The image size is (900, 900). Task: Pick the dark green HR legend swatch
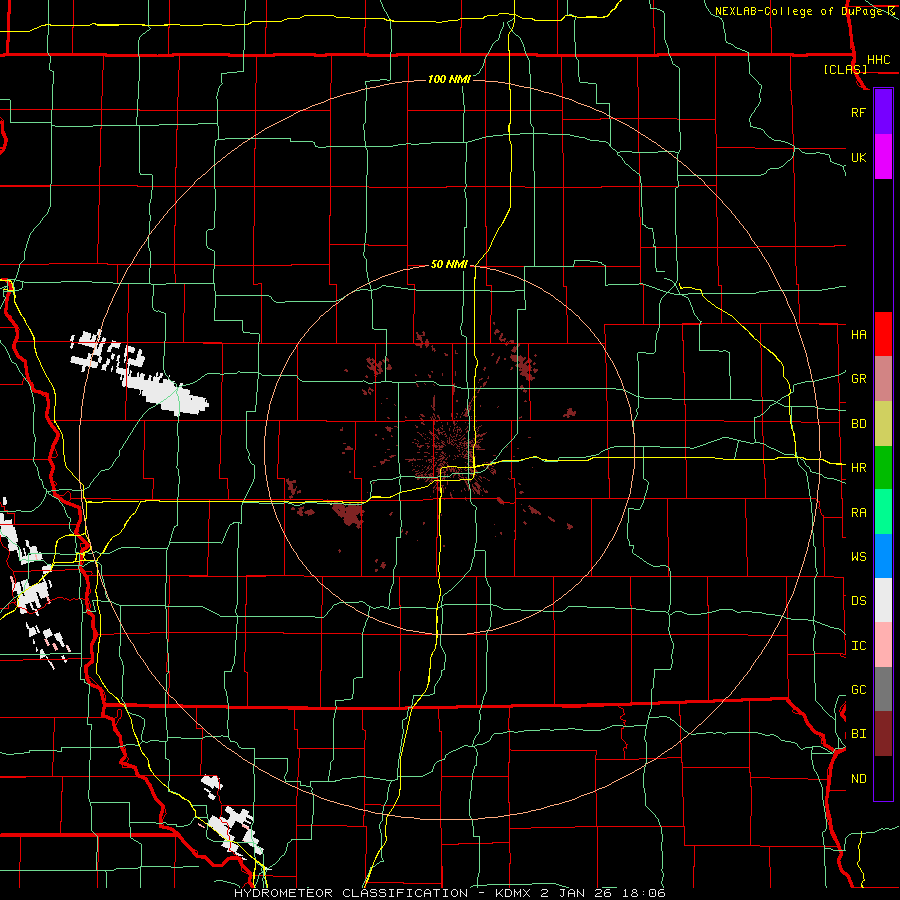[x=883, y=468]
